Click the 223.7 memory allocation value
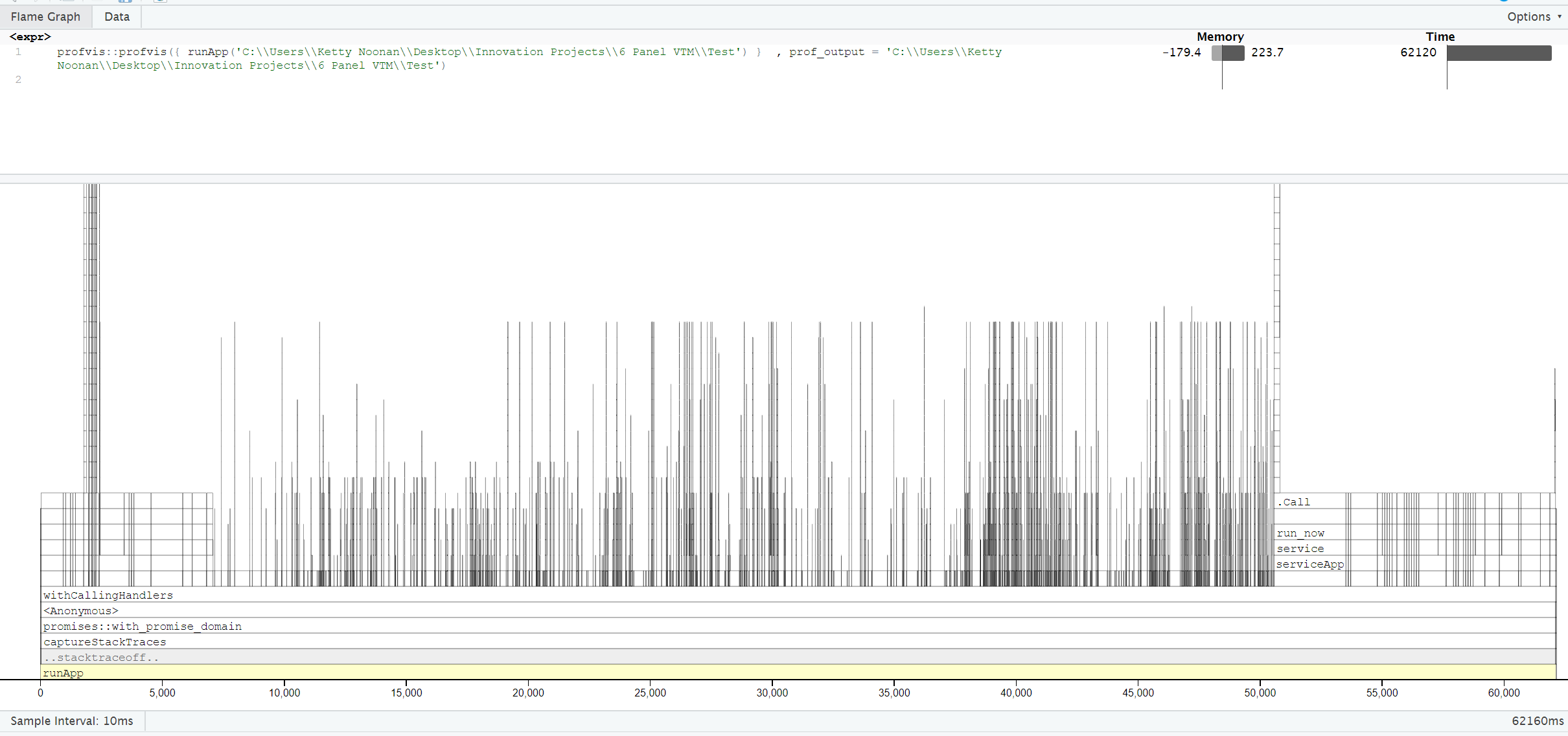Viewport: 1568px width, 736px height. 1267,52
